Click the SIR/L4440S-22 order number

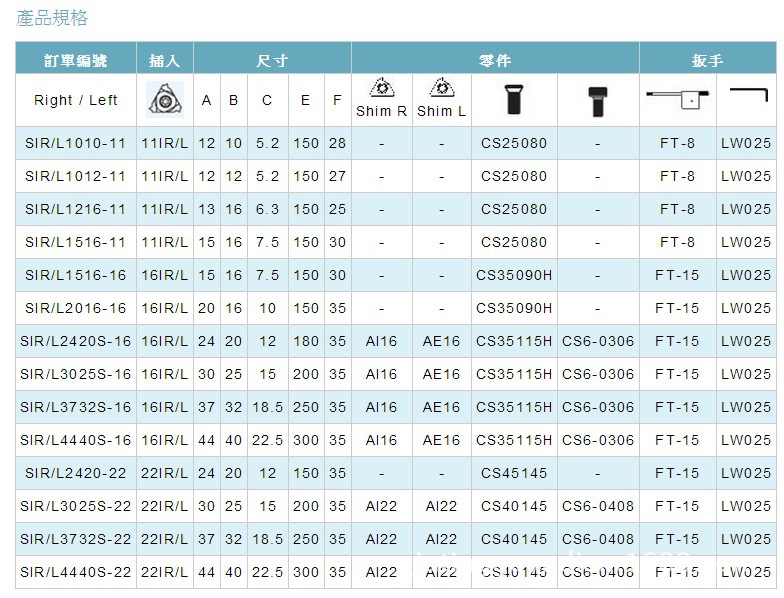click(x=75, y=572)
